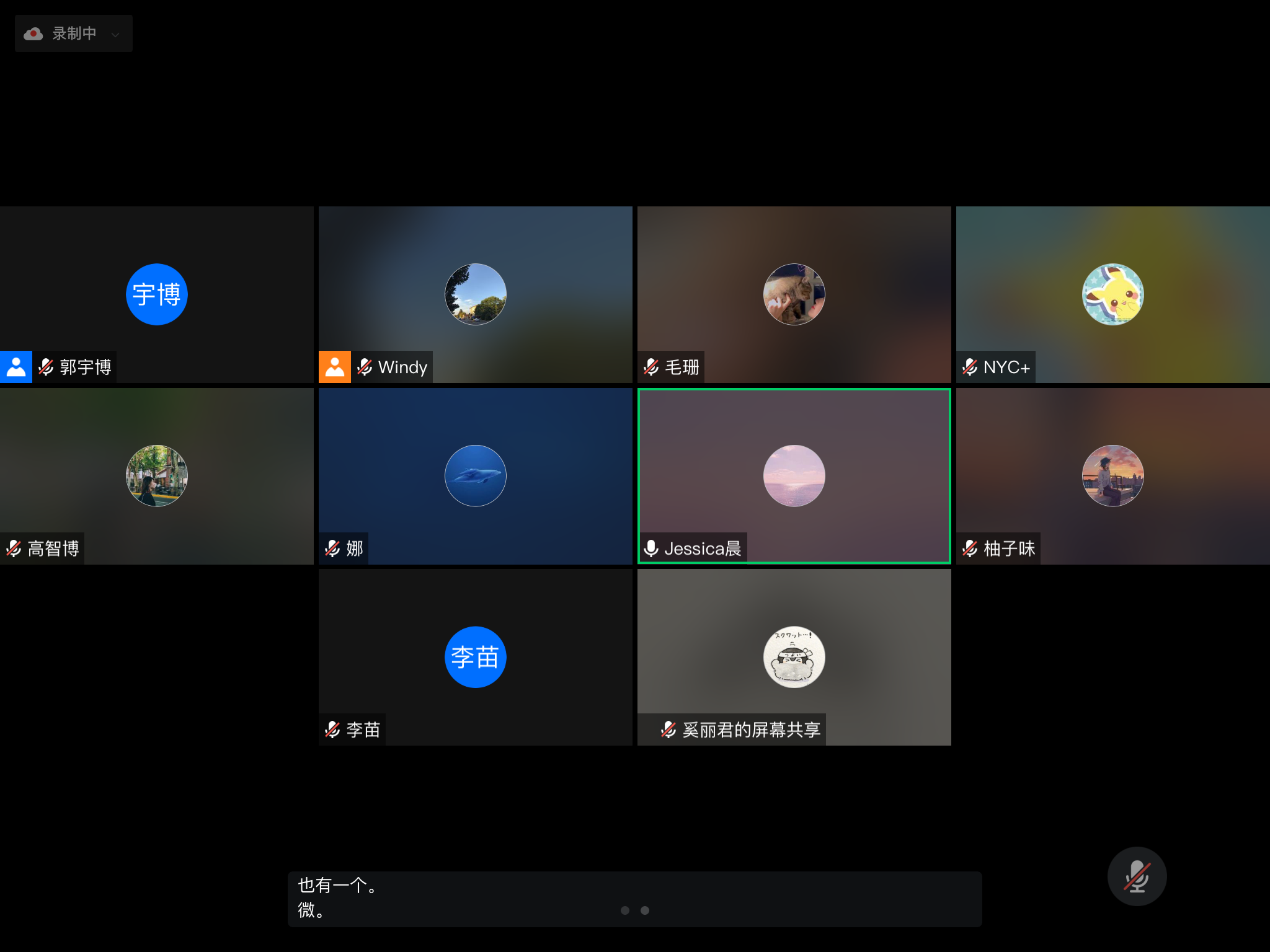
Task: Click muted mic icon beside 毛珊
Action: pyautogui.click(x=651, y=368)
